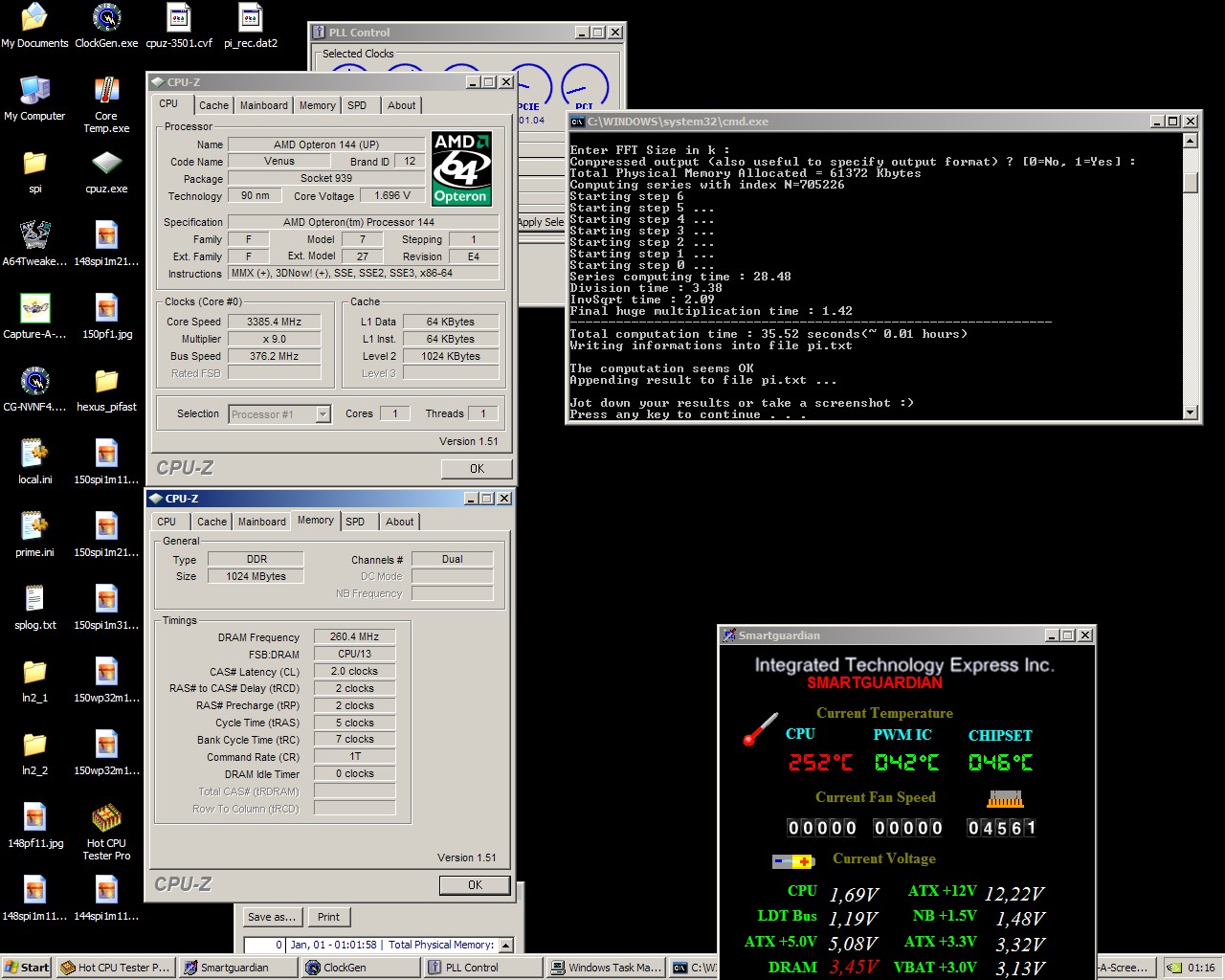The height and width of the screenshot is (980, 1225).
Task: Expand the Processor #1 selection dropdown
Action: click(323, 414)
